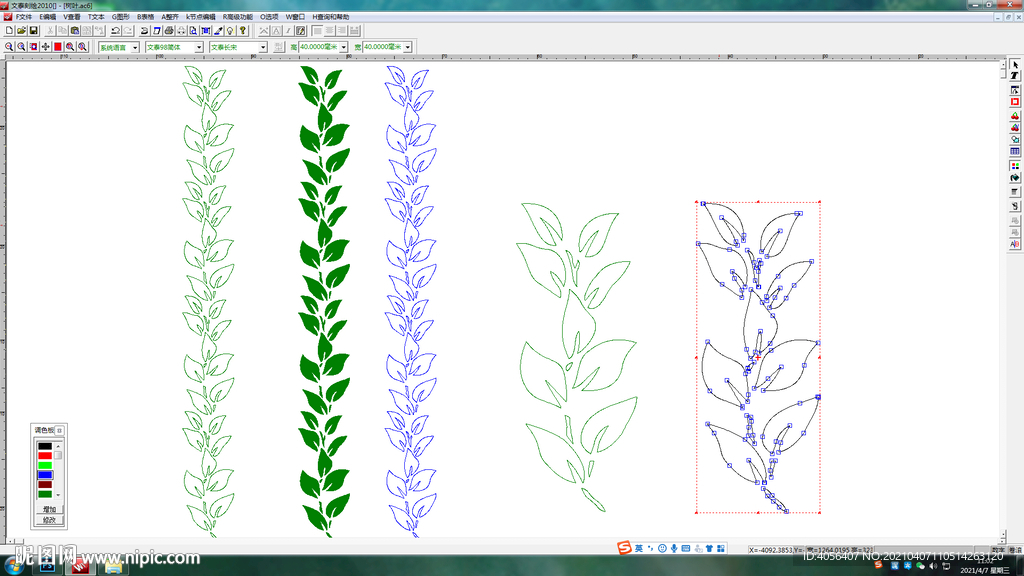This screenshot has height=576, width=1024.
Task: Click the 增加 button in color palette
Action: [x=49, y=510]
